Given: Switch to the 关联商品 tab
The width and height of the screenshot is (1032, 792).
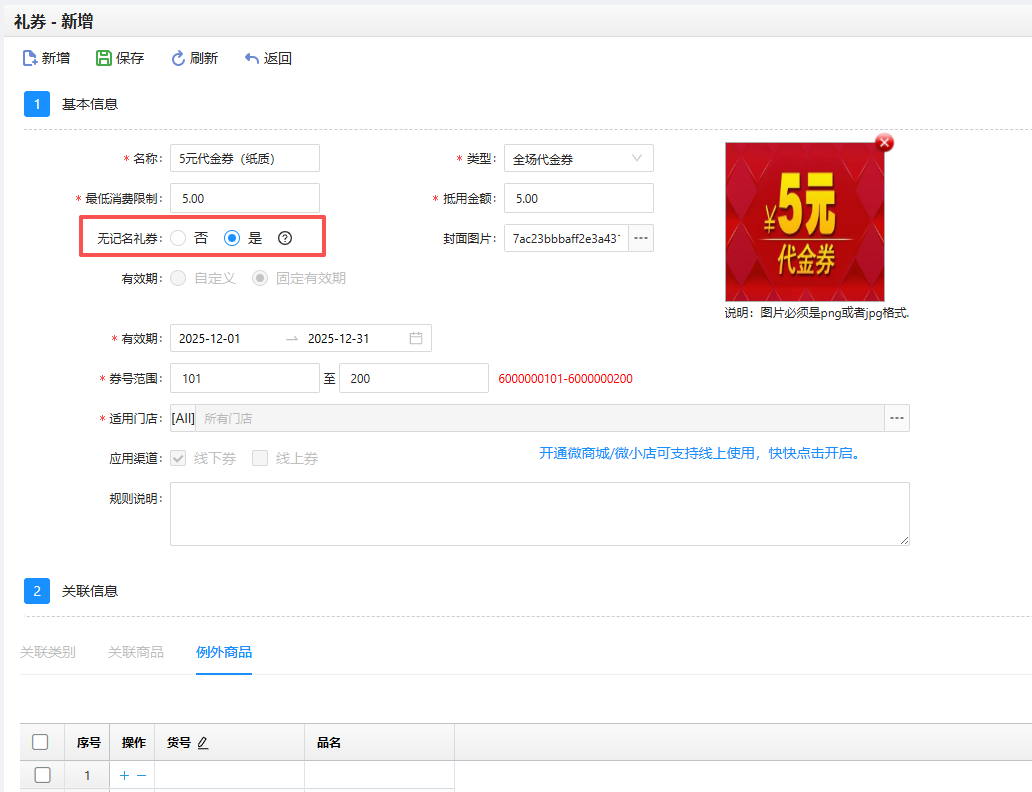Looking at the screenshot, I should (x=136, y=652).
